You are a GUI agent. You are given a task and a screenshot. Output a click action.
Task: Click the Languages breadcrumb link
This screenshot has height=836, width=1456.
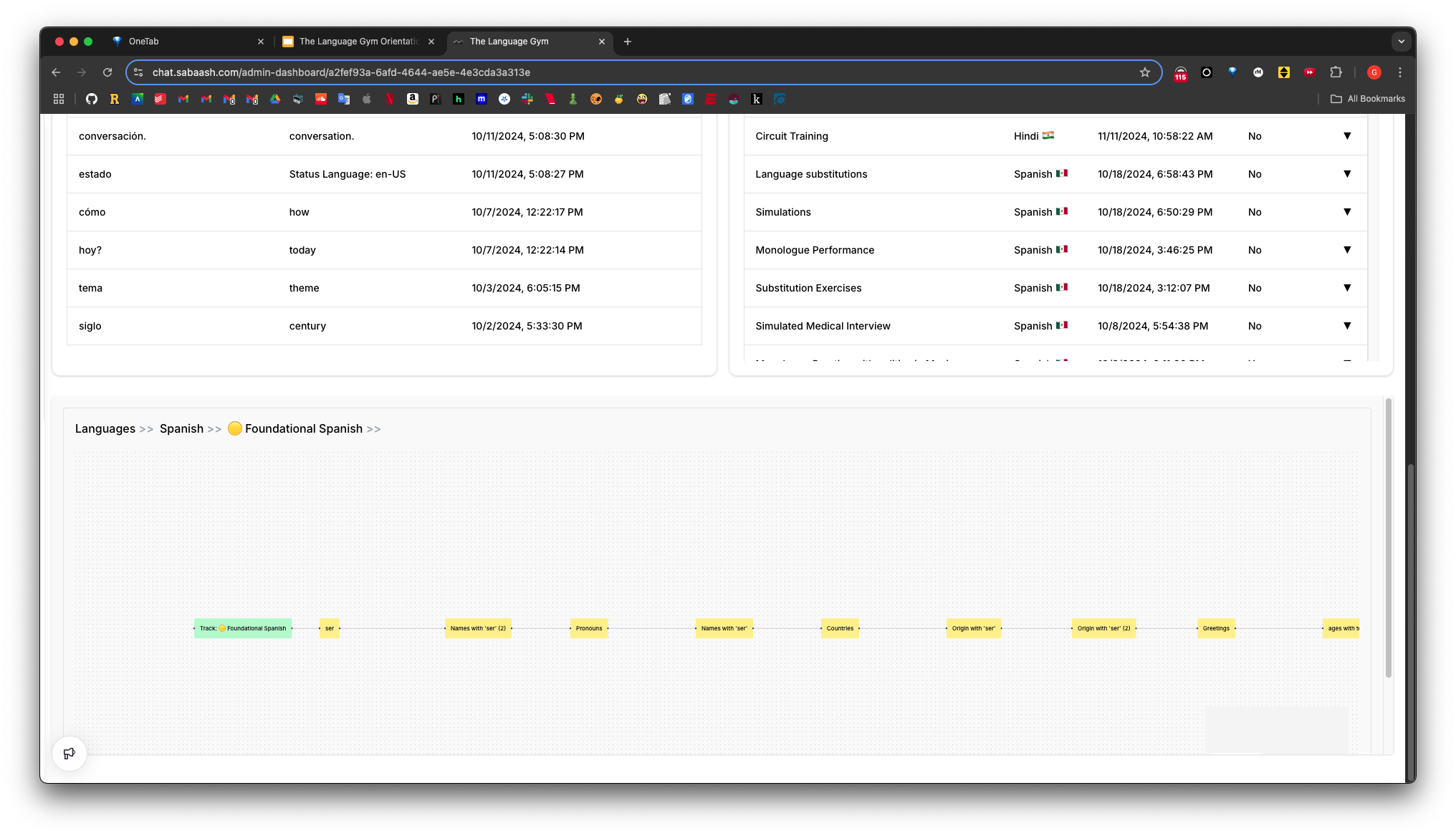click(105, 428)
